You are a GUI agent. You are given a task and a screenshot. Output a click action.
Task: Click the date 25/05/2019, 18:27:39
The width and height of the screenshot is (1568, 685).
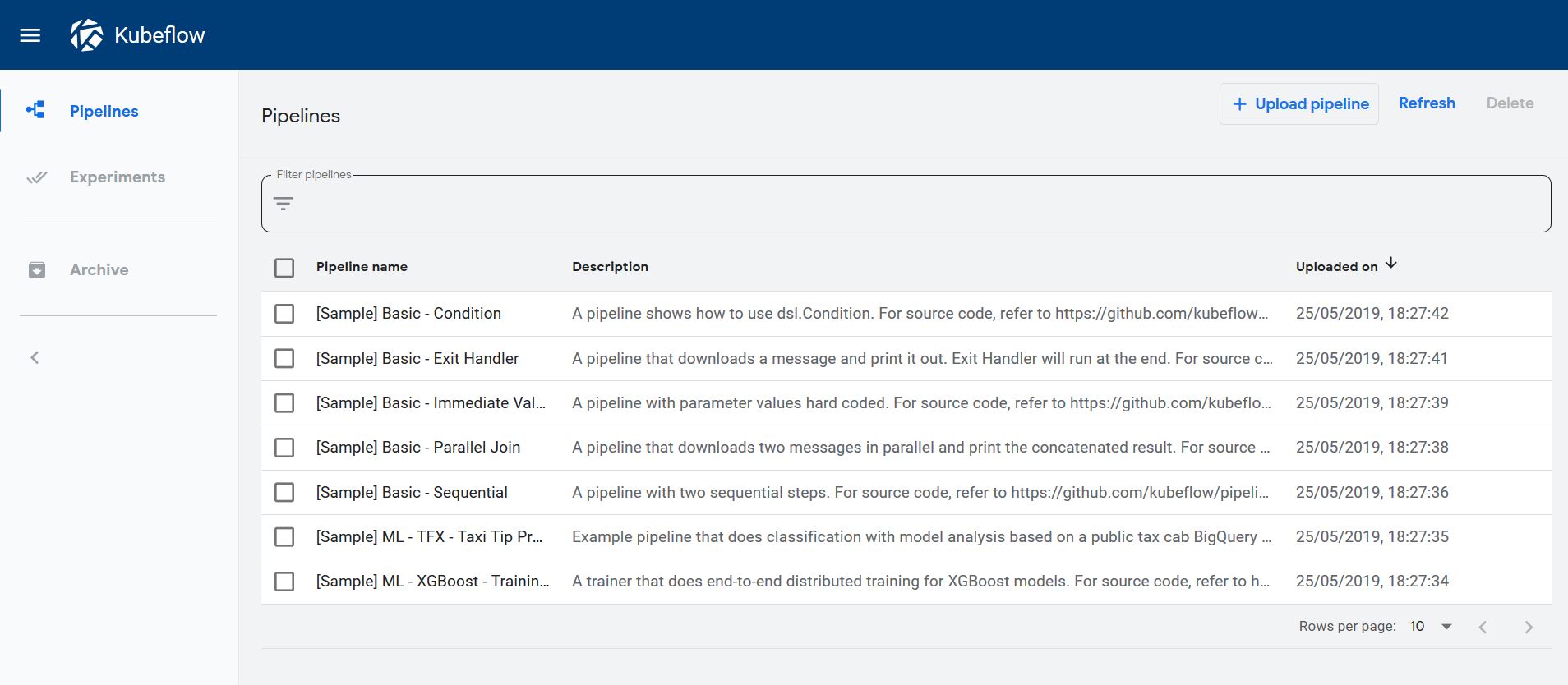point(1372,403)
